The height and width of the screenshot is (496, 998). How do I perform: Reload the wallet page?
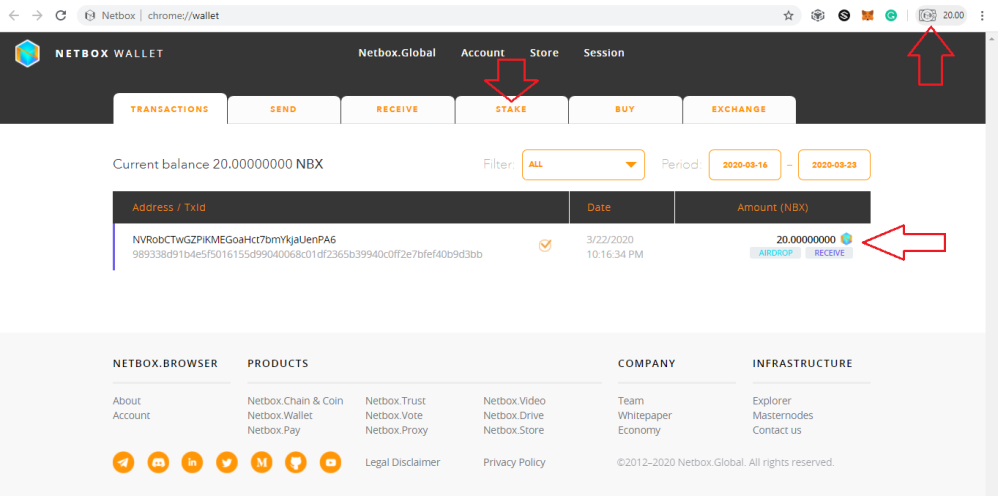61,15
